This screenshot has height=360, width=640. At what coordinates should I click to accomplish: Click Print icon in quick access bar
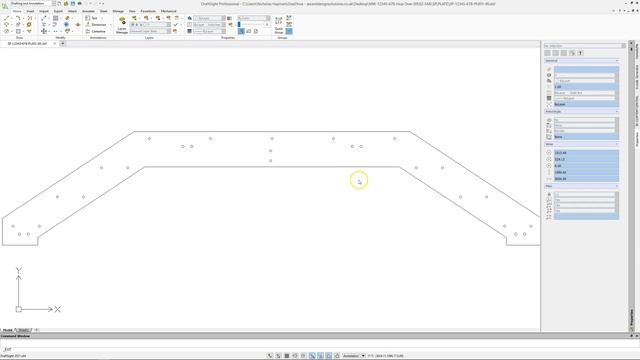[x=80, y=4]
